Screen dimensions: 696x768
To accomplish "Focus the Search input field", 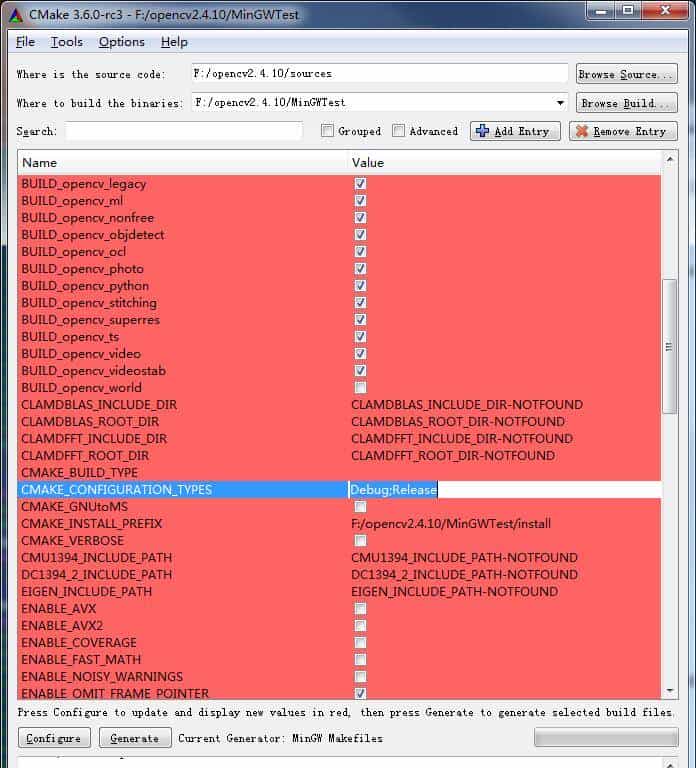I will point(184,131).
